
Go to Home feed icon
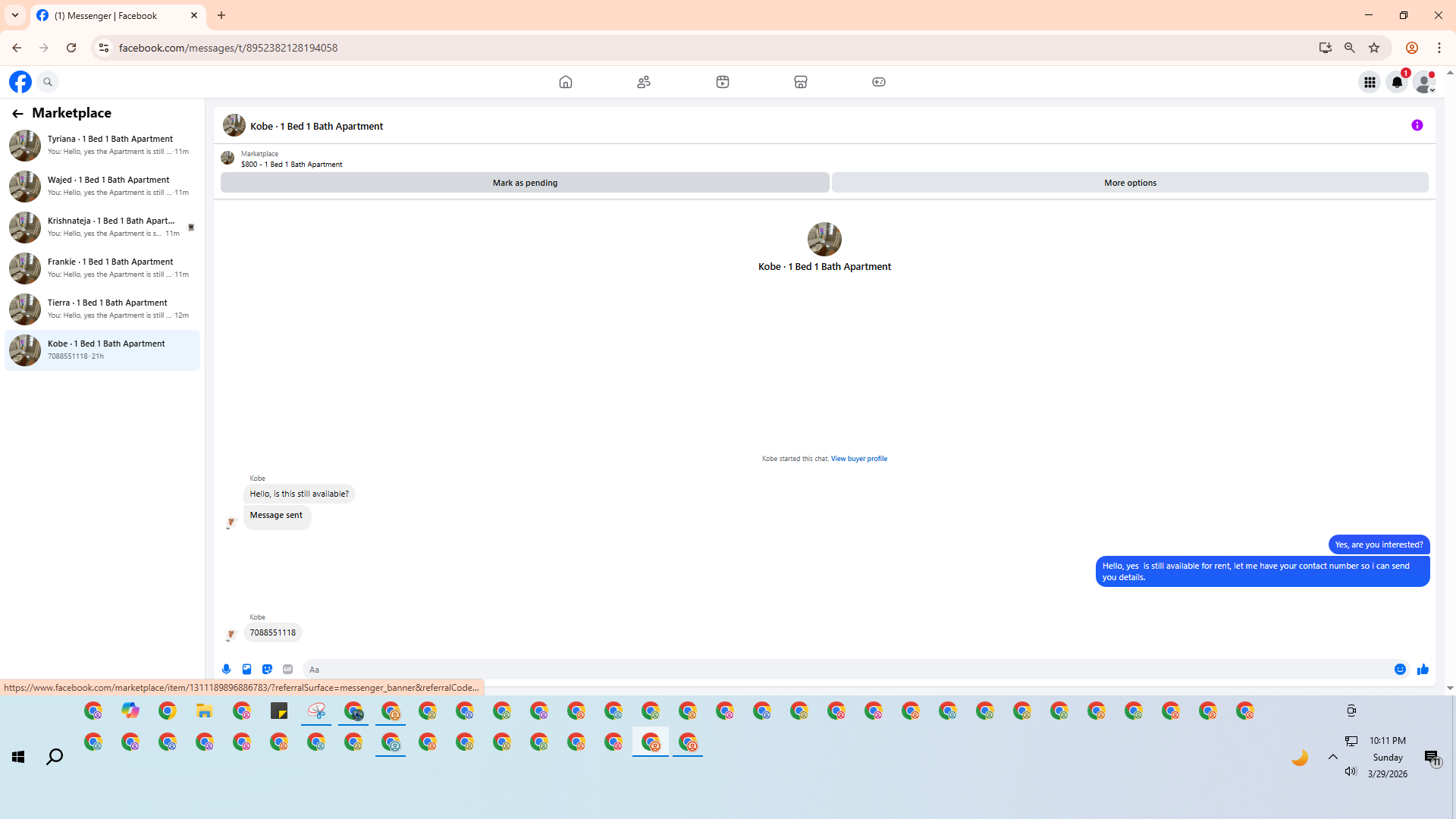[566, 82]
